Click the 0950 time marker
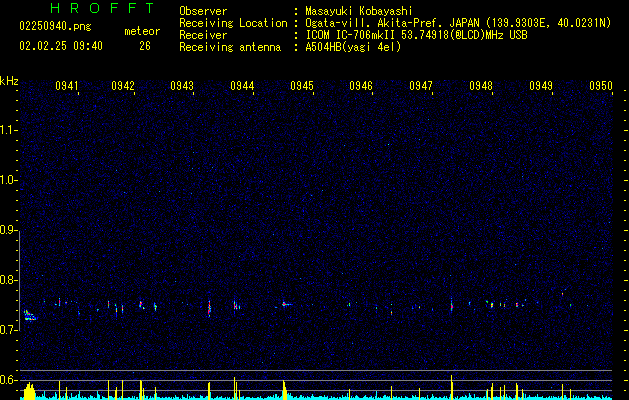Image resolution: width=629 pixels, height=400 pixels. tap(601, 86)
